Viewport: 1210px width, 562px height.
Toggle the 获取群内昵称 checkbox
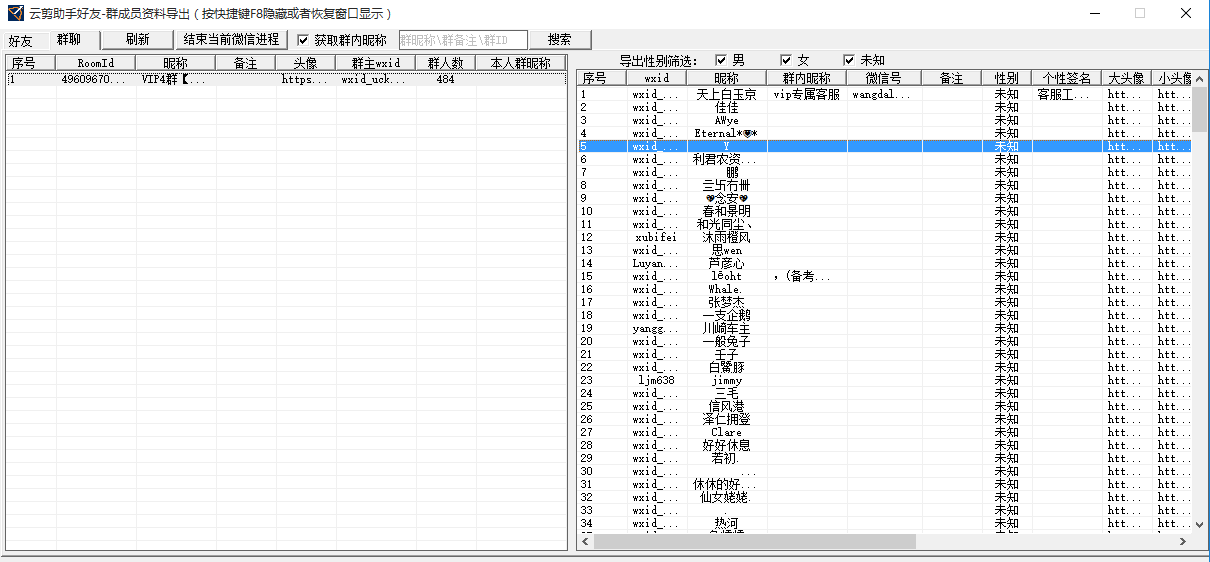click(x=304, y=40)
